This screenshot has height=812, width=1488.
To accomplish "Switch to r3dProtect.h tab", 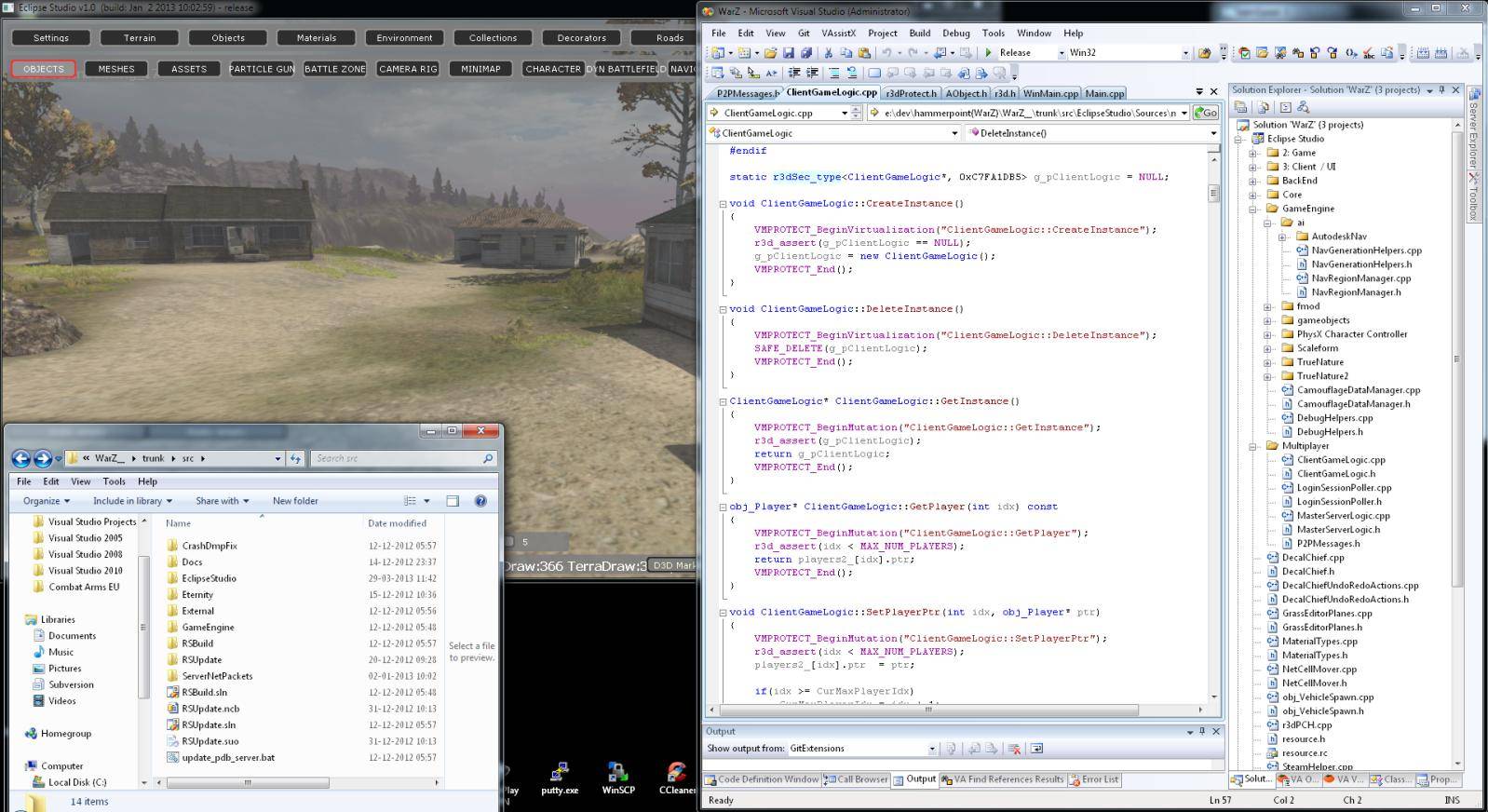I will coord(911,93).
